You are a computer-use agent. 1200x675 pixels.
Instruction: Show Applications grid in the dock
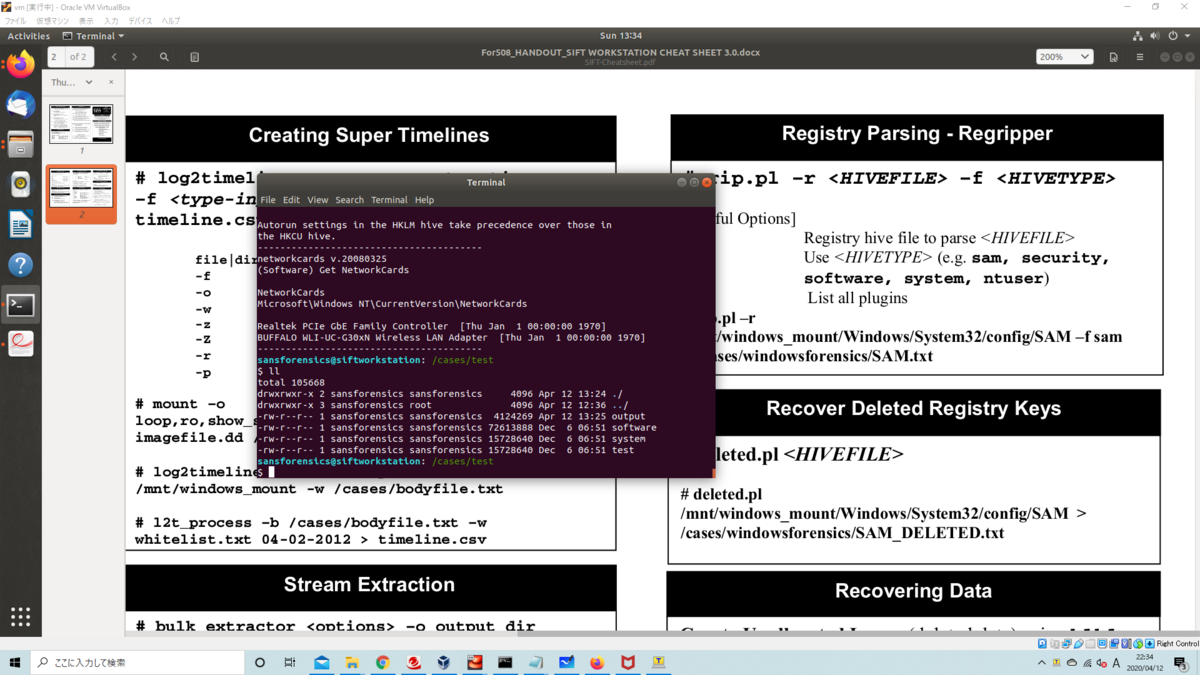tap(21, 616)
